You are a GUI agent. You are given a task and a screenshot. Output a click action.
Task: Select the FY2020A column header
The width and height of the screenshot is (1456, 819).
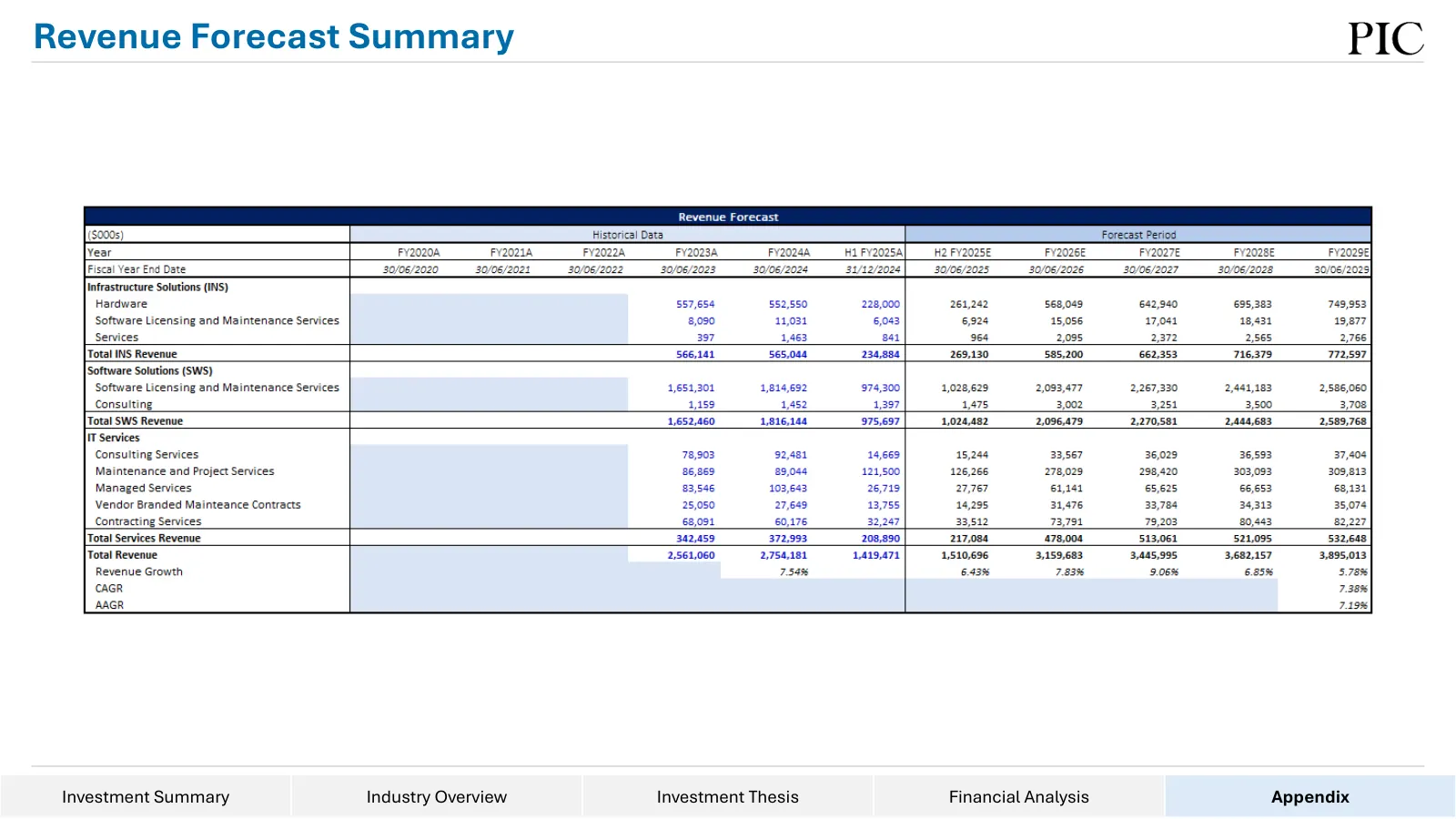pyautogui.click(x=419, y=253)
